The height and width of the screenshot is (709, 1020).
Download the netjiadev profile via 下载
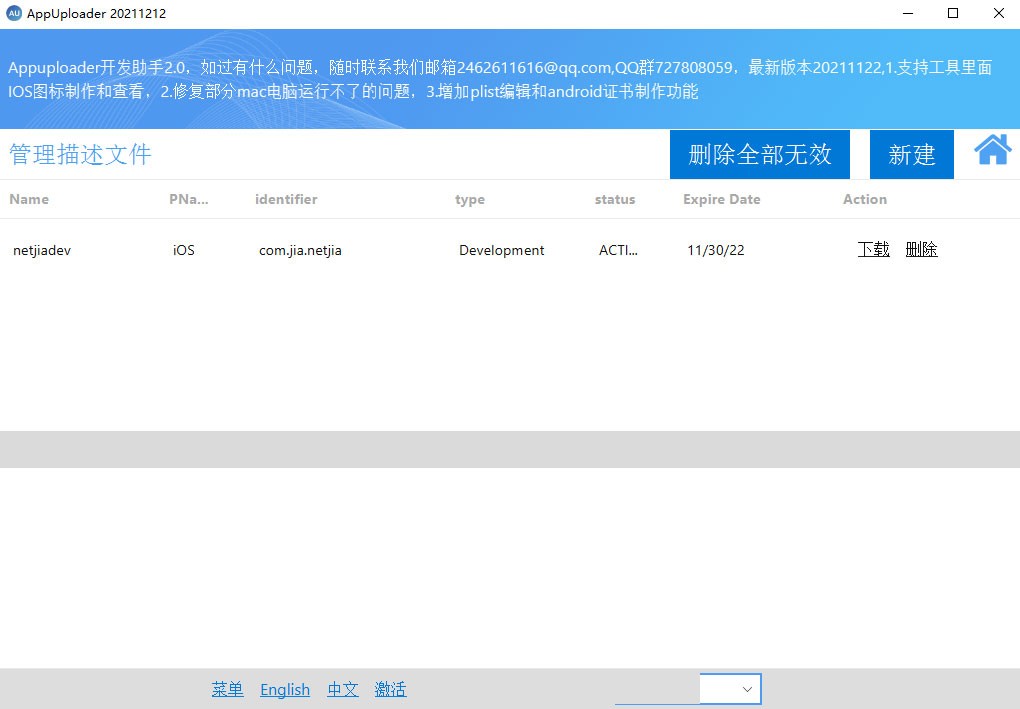tap(873, 250)
